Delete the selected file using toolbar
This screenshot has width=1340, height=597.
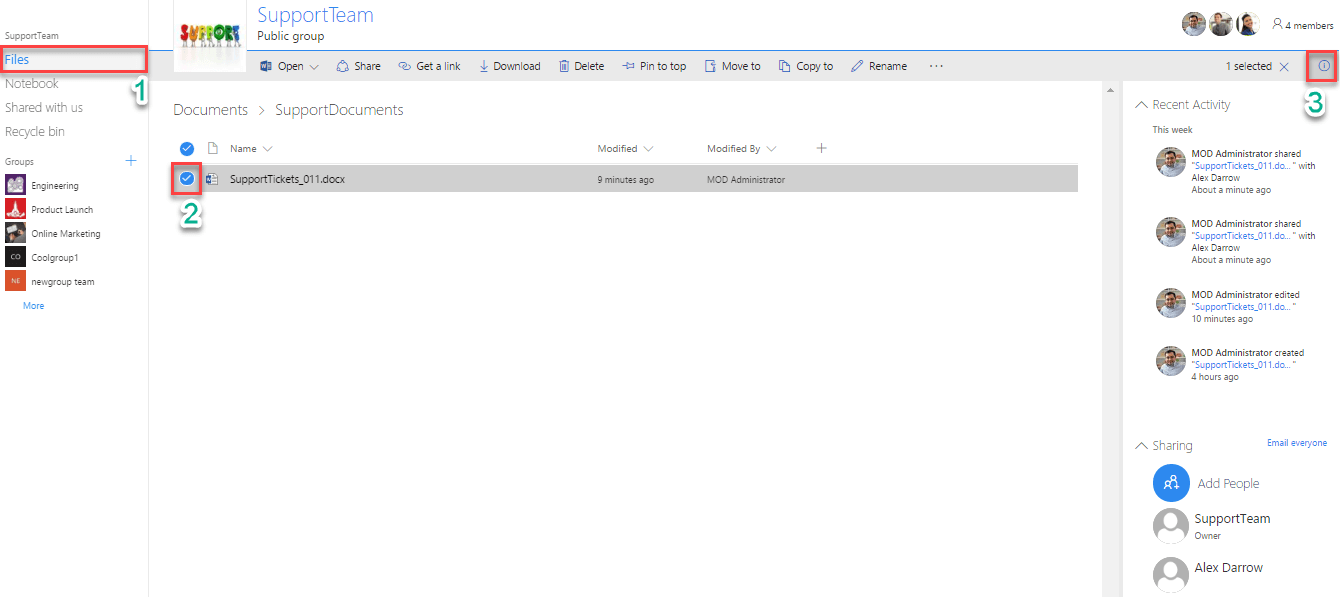[564, 66]
